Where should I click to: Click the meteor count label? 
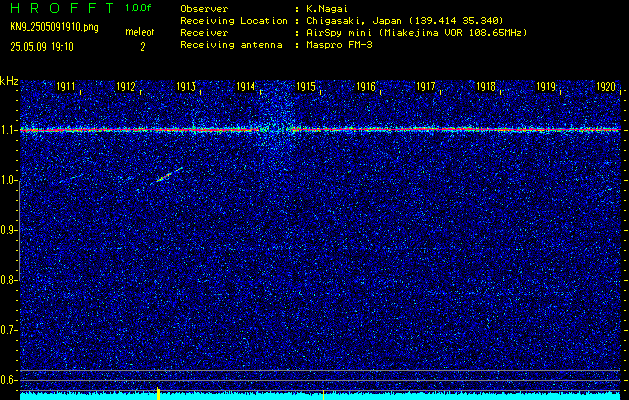140,32
